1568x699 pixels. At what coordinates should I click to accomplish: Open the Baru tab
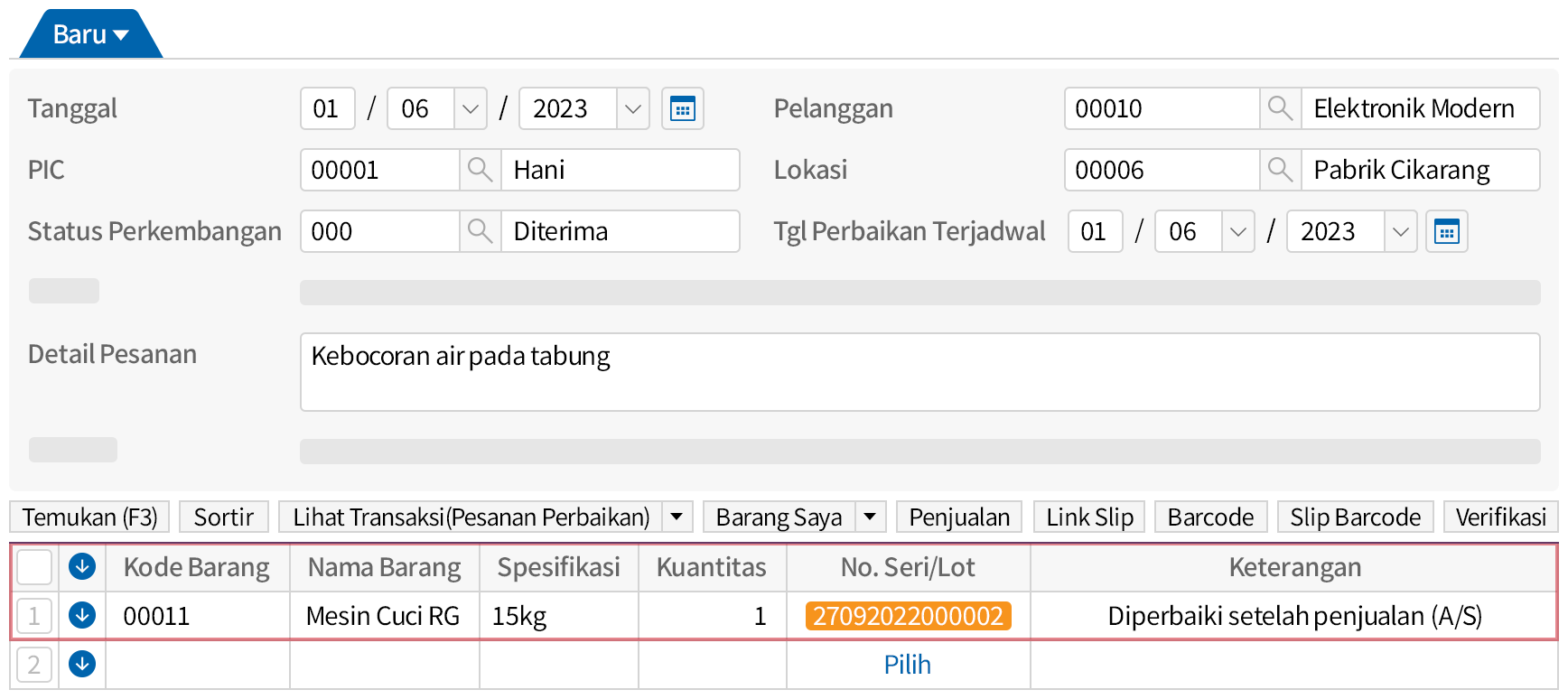click(89, 35)
